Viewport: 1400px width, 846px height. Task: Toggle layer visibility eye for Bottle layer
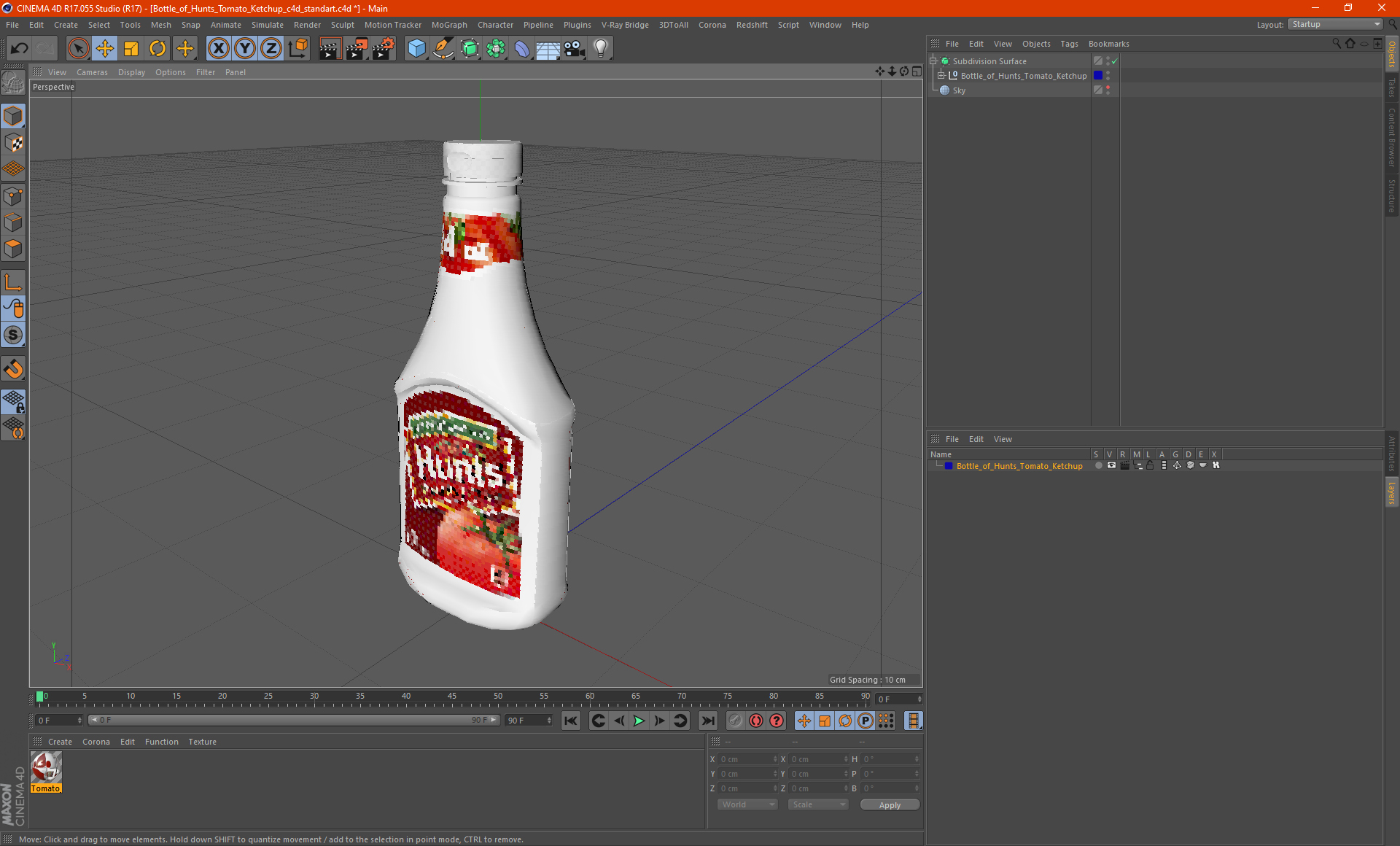[1111, 465]
